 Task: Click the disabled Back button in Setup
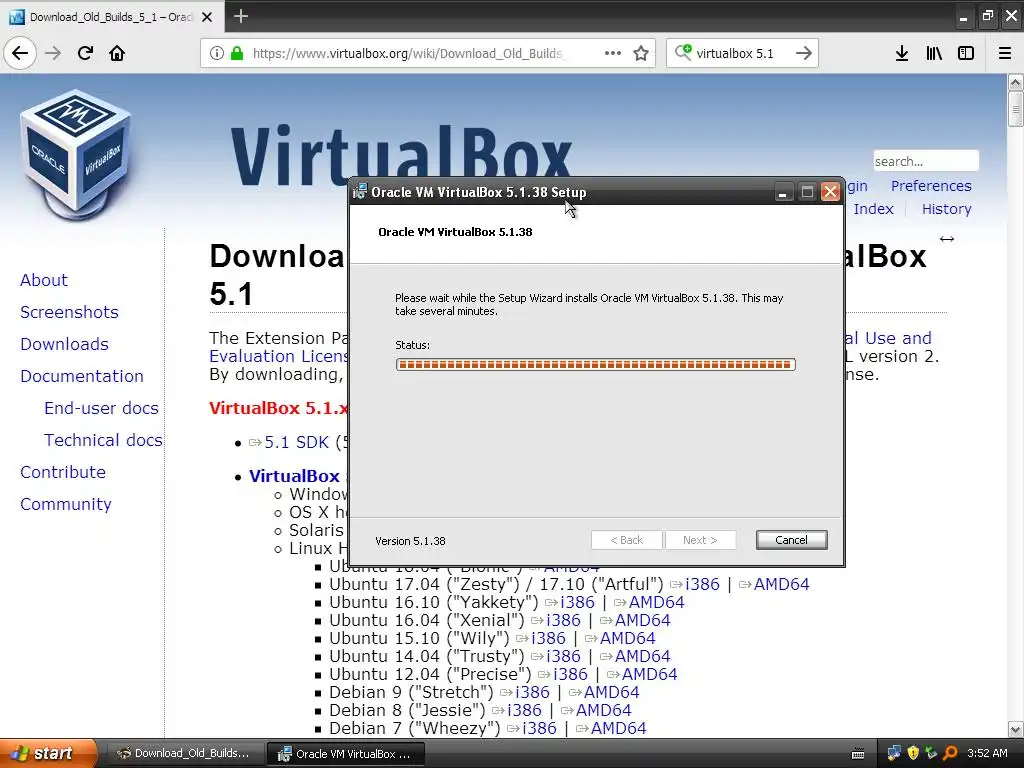626,540
